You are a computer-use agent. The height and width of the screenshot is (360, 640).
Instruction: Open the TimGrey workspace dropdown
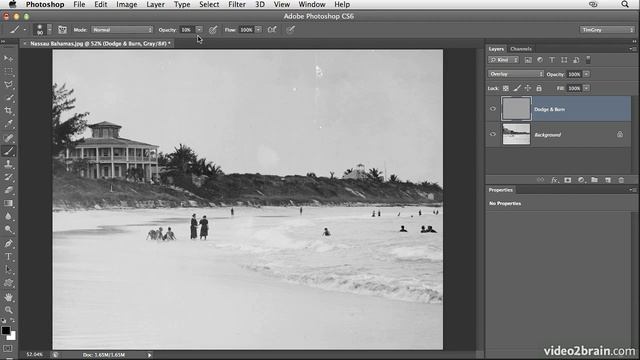[607, 30]
